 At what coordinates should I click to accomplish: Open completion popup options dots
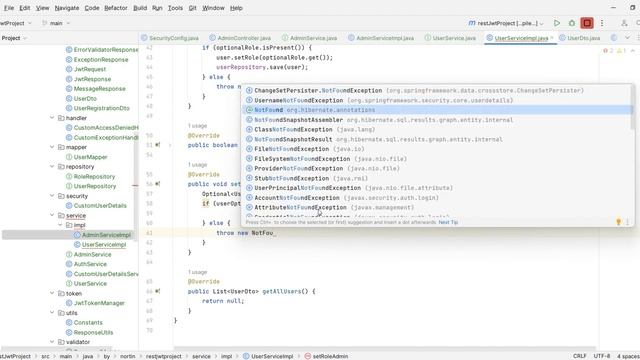(x=628, y=222)
